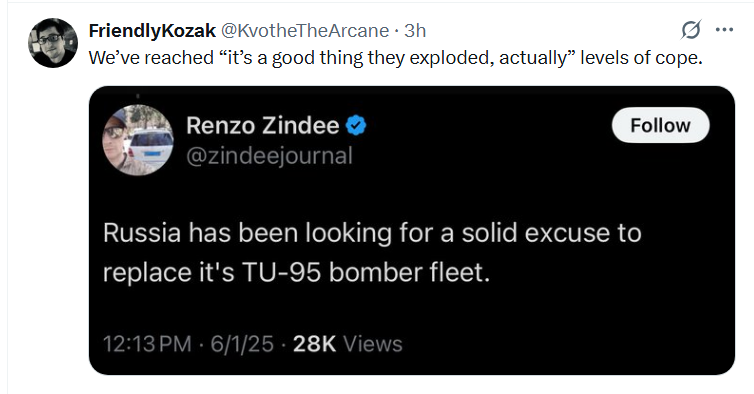
Task: Open the @KvotheTheArcane handle link
Action: [304, 31]
